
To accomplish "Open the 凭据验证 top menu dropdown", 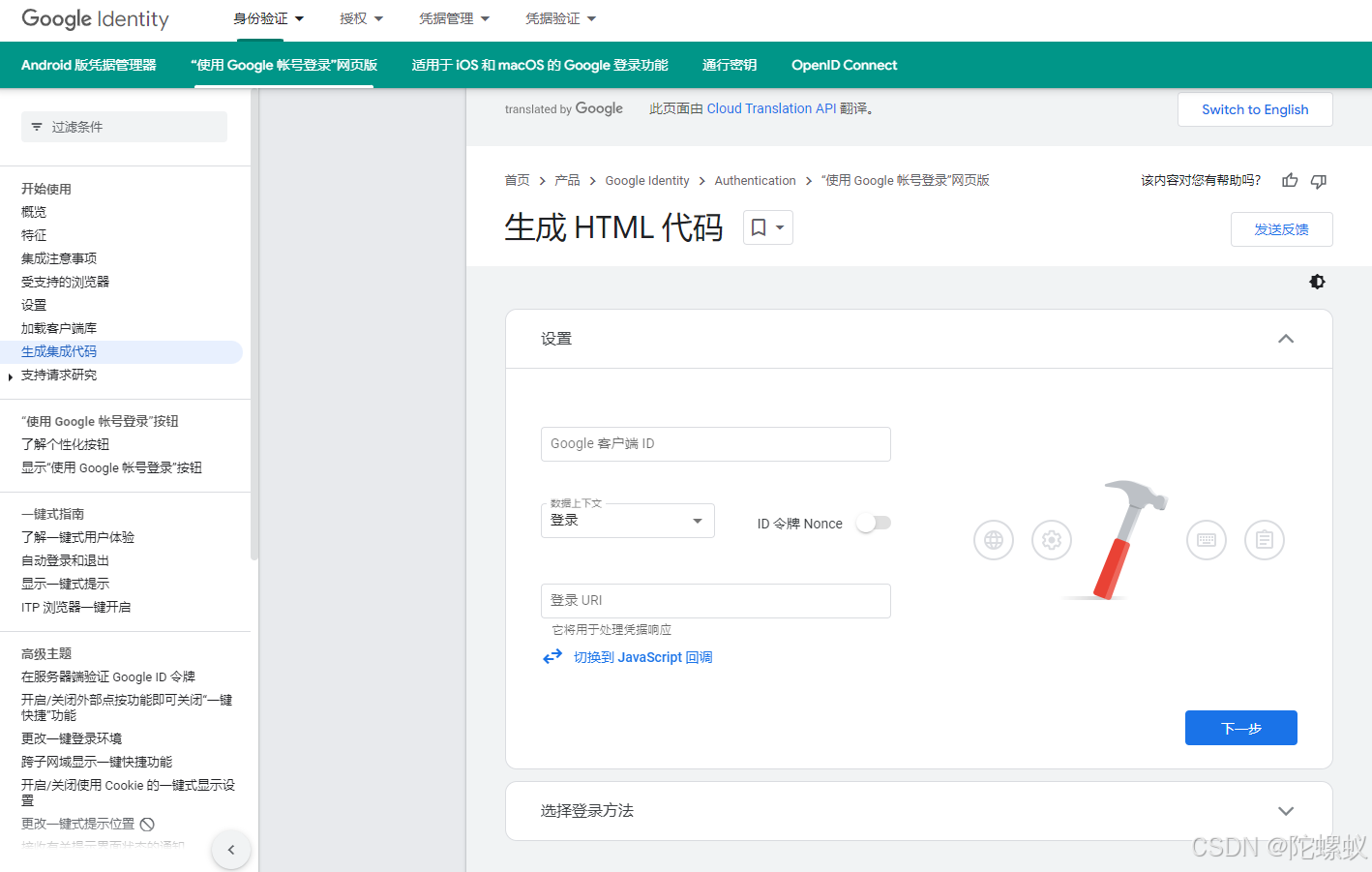I will point(560,18).
